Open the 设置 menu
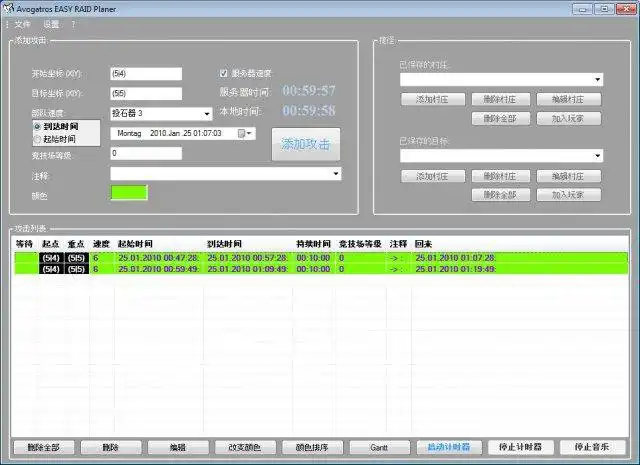The image size is (640, 465). (x=51, y=24)
